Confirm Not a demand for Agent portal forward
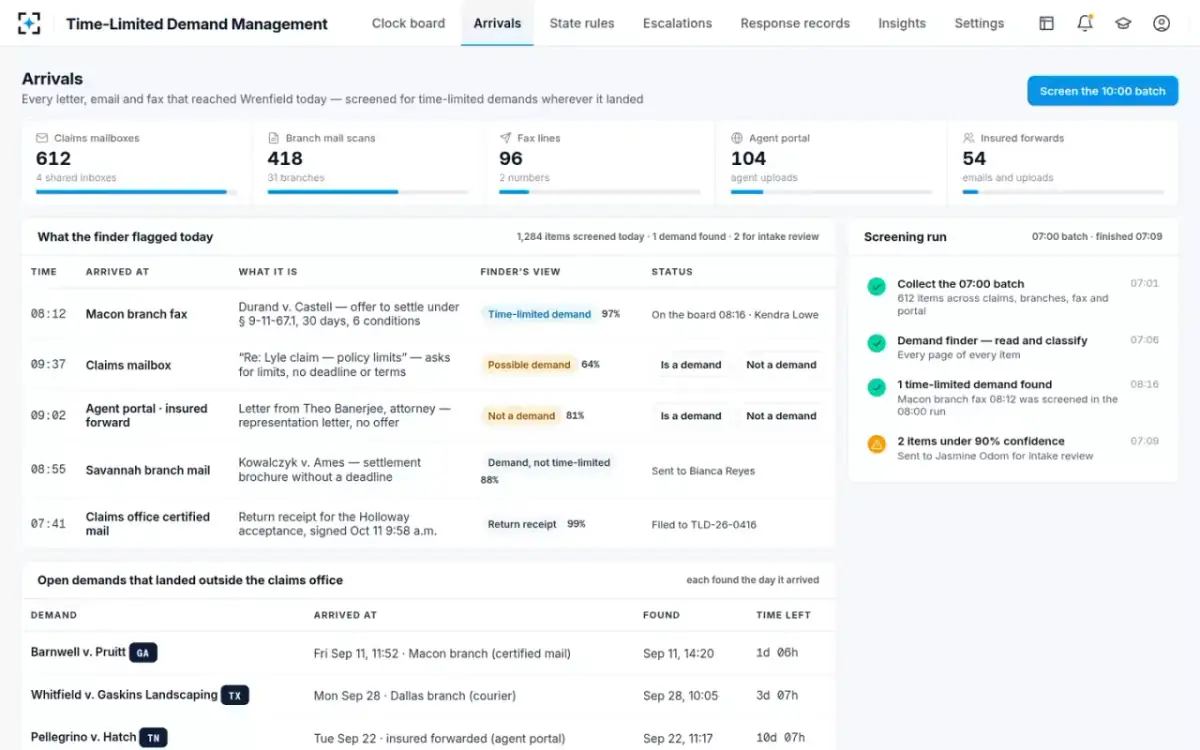The height and width of the screenshot is (750, 1200). click(781, 416)
